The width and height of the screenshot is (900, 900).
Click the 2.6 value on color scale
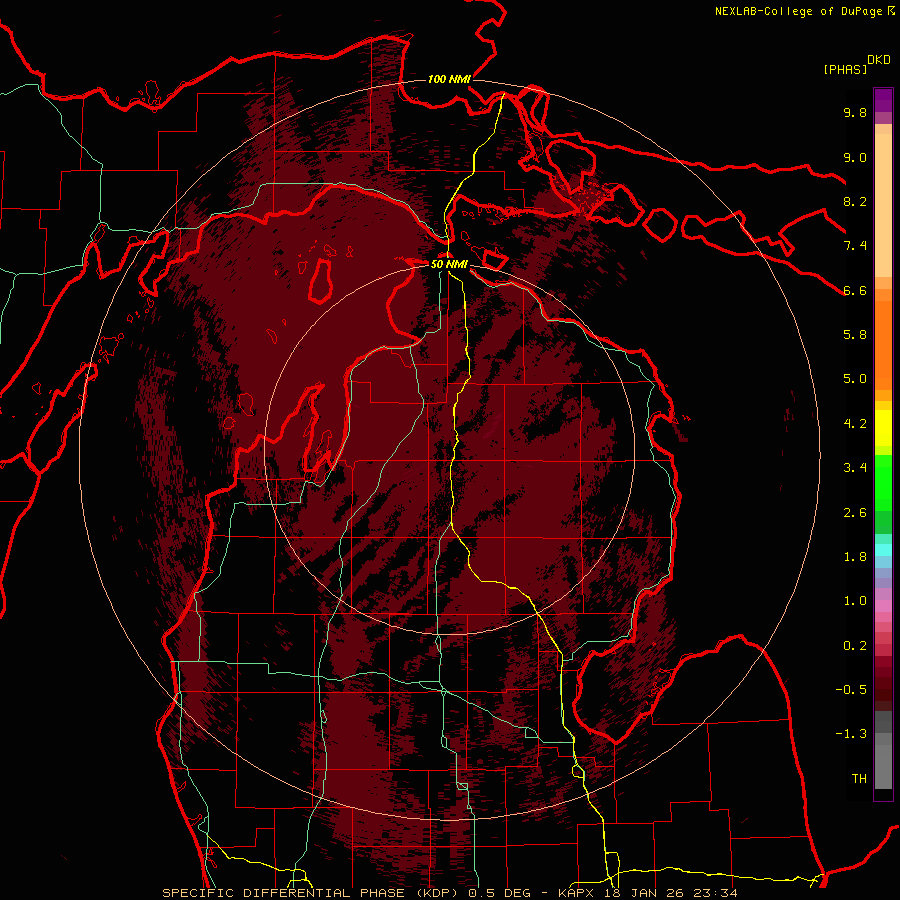tap(855, 513)
